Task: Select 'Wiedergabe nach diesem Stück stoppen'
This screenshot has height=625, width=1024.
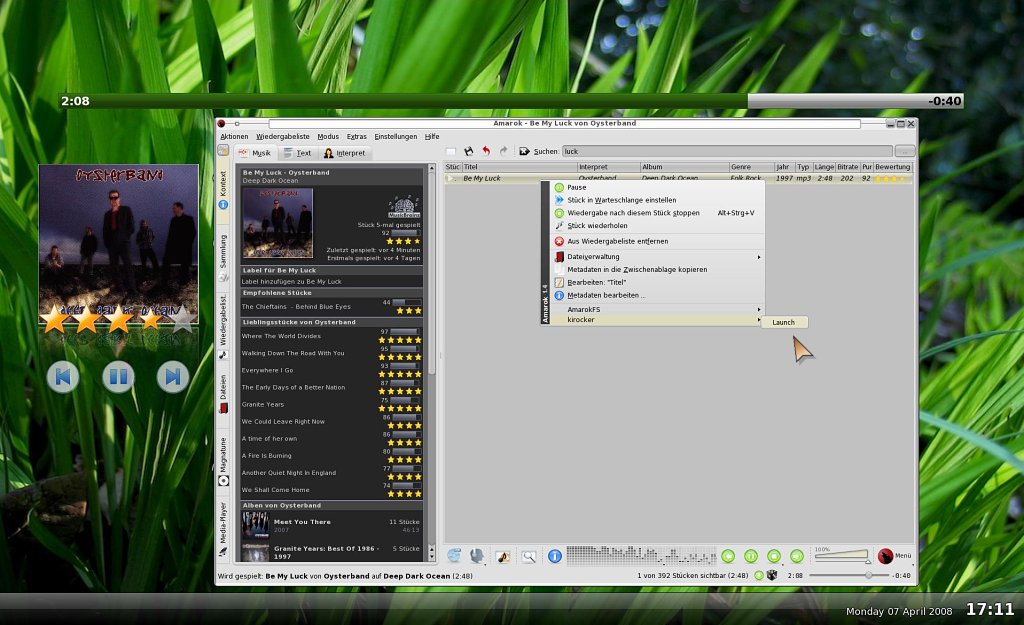Action: click(x=658, y=213)
